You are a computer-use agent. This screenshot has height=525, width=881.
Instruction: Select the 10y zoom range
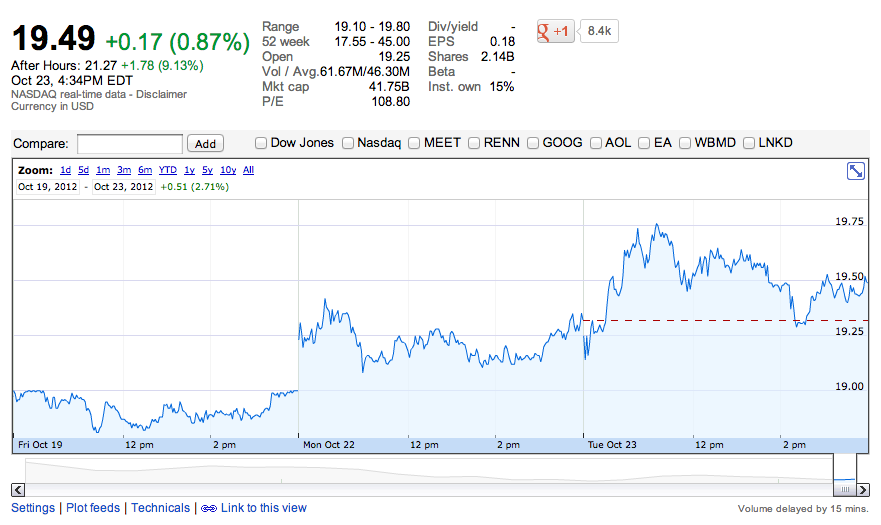pos(228,170)
